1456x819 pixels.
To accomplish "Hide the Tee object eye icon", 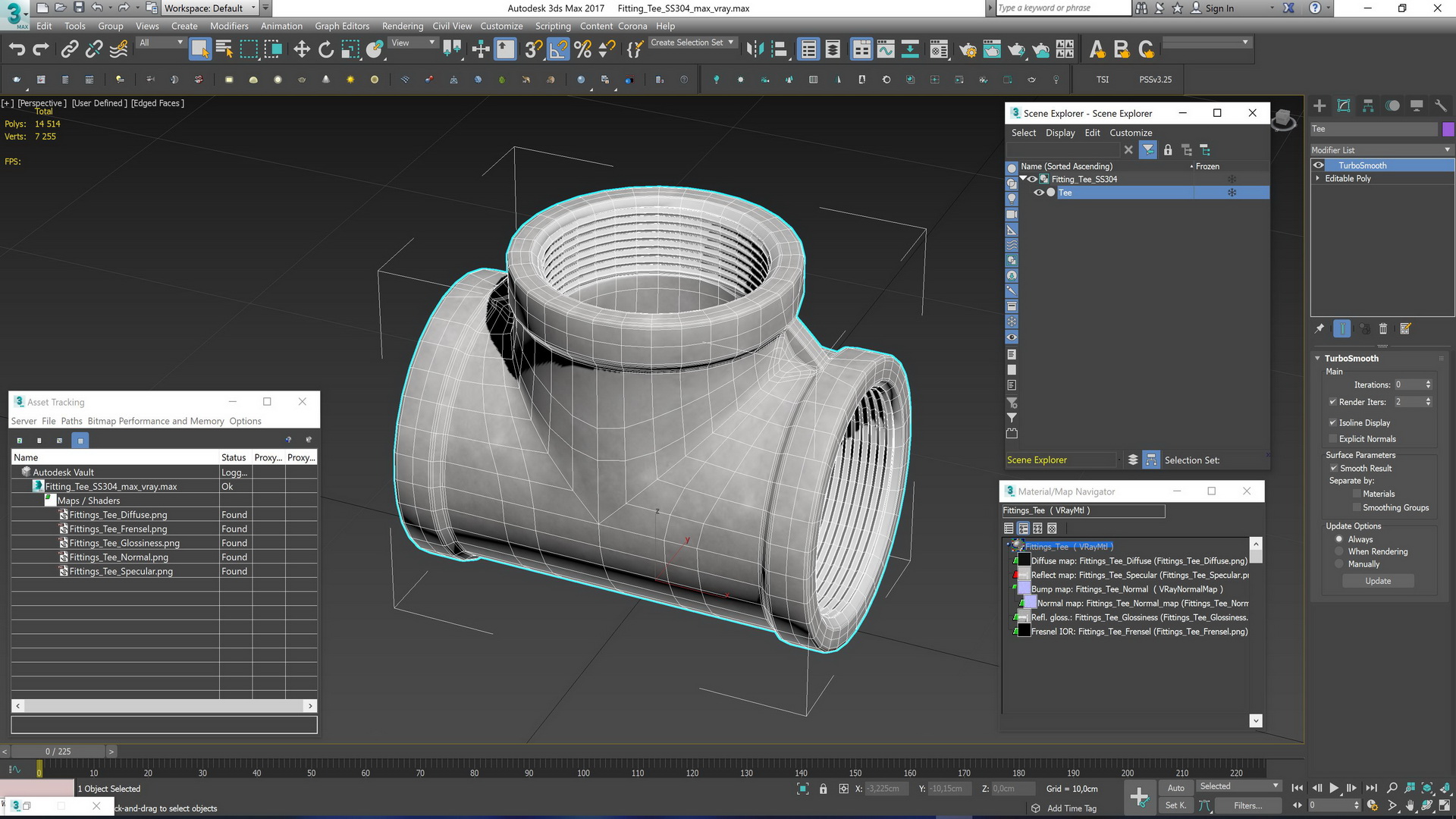I will [x=1039, y=193].
